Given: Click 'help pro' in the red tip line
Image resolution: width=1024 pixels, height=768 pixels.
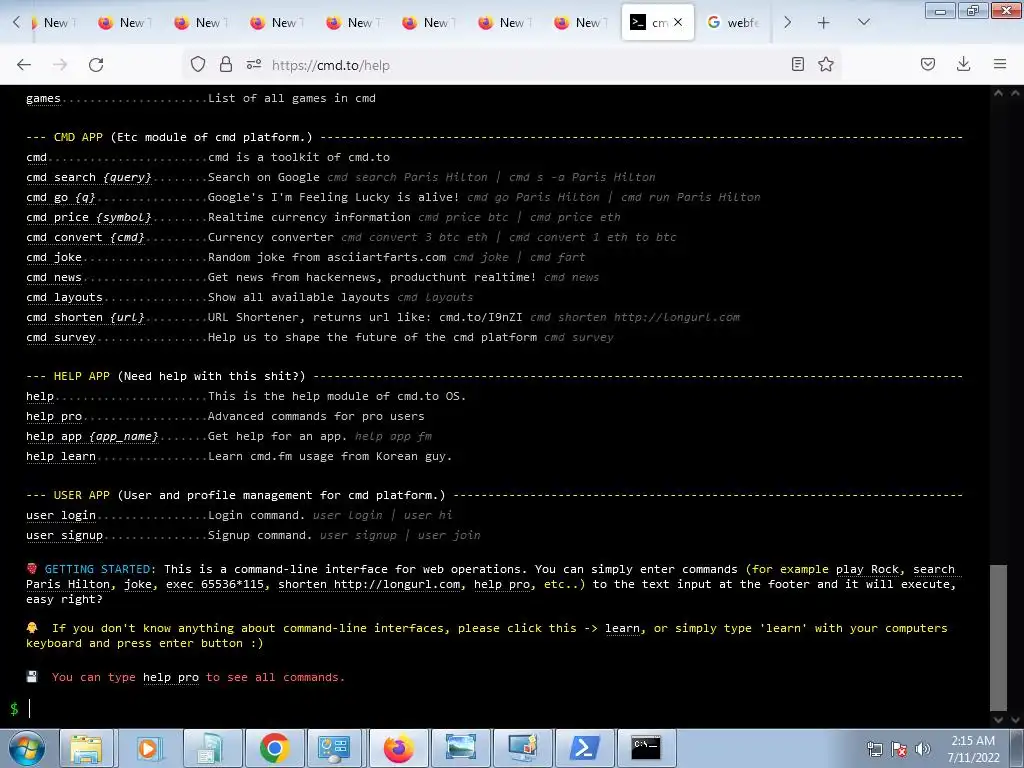Looking at the screenshot, I should [x=170, y=677].
